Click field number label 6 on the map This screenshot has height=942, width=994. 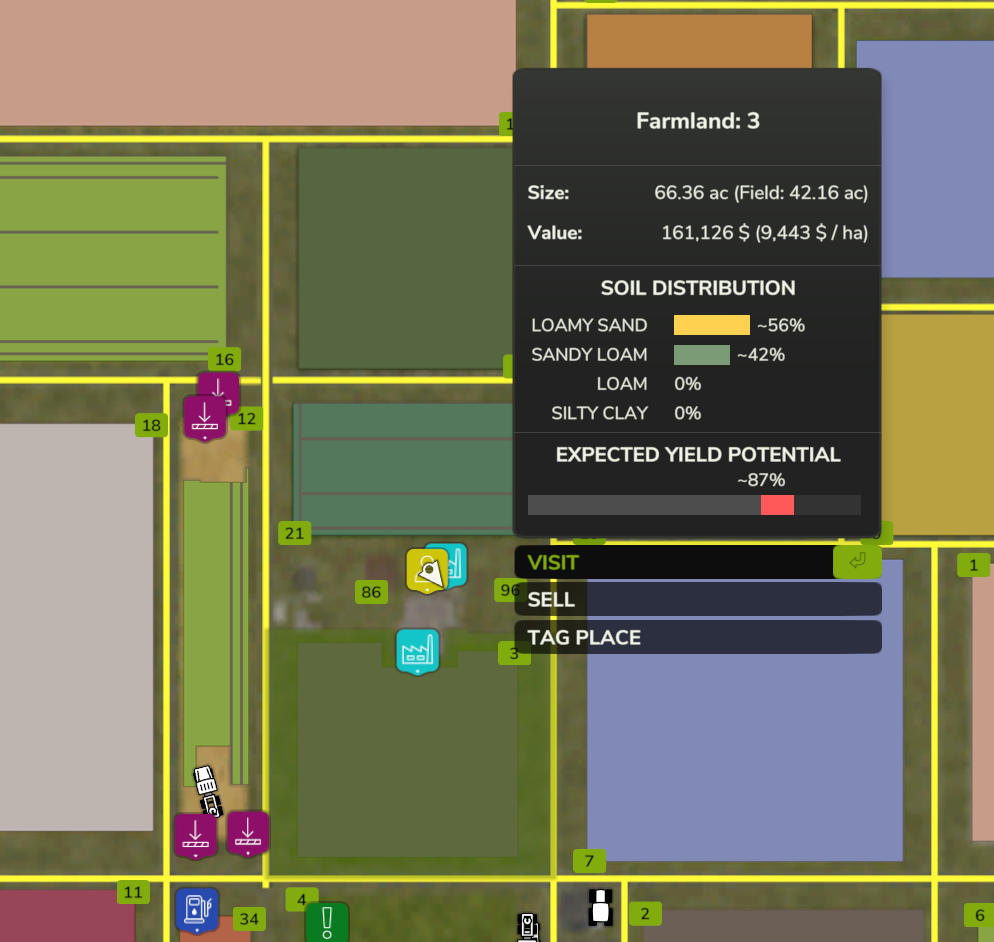(979, 915)
